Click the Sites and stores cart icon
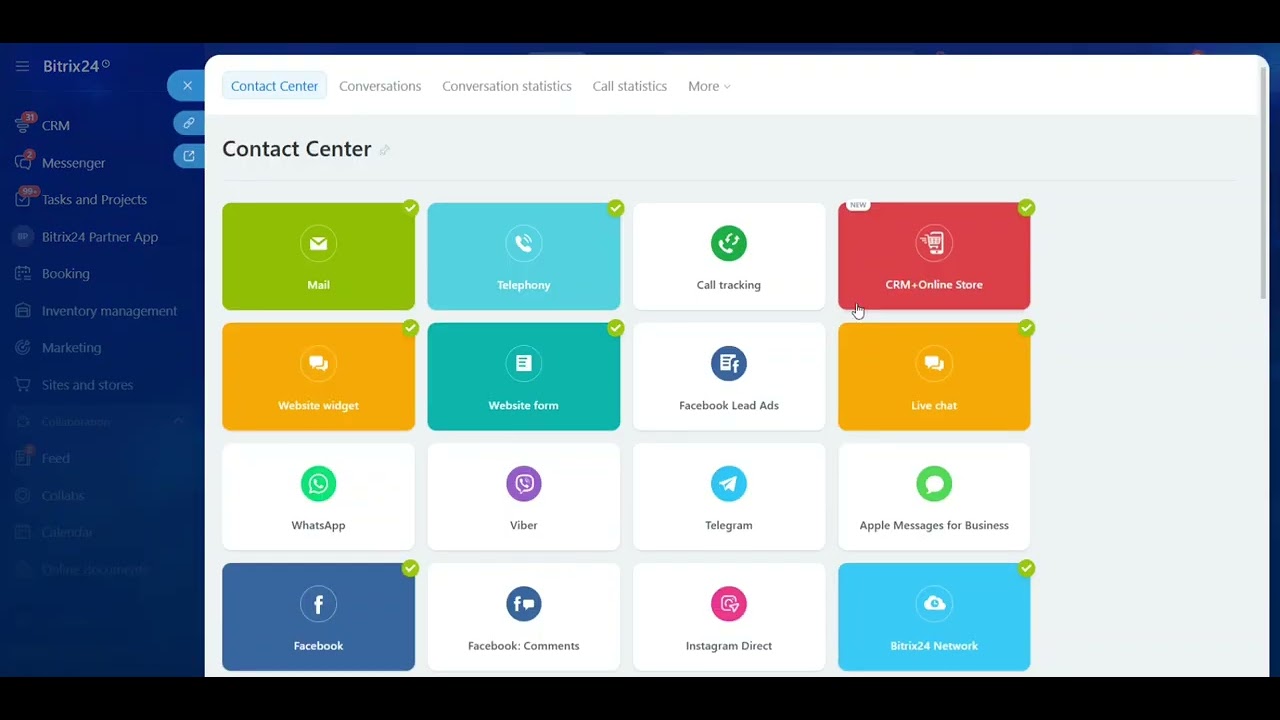Image resolution: width=1280 pixels, height=720 pixels. click(23, 384)
